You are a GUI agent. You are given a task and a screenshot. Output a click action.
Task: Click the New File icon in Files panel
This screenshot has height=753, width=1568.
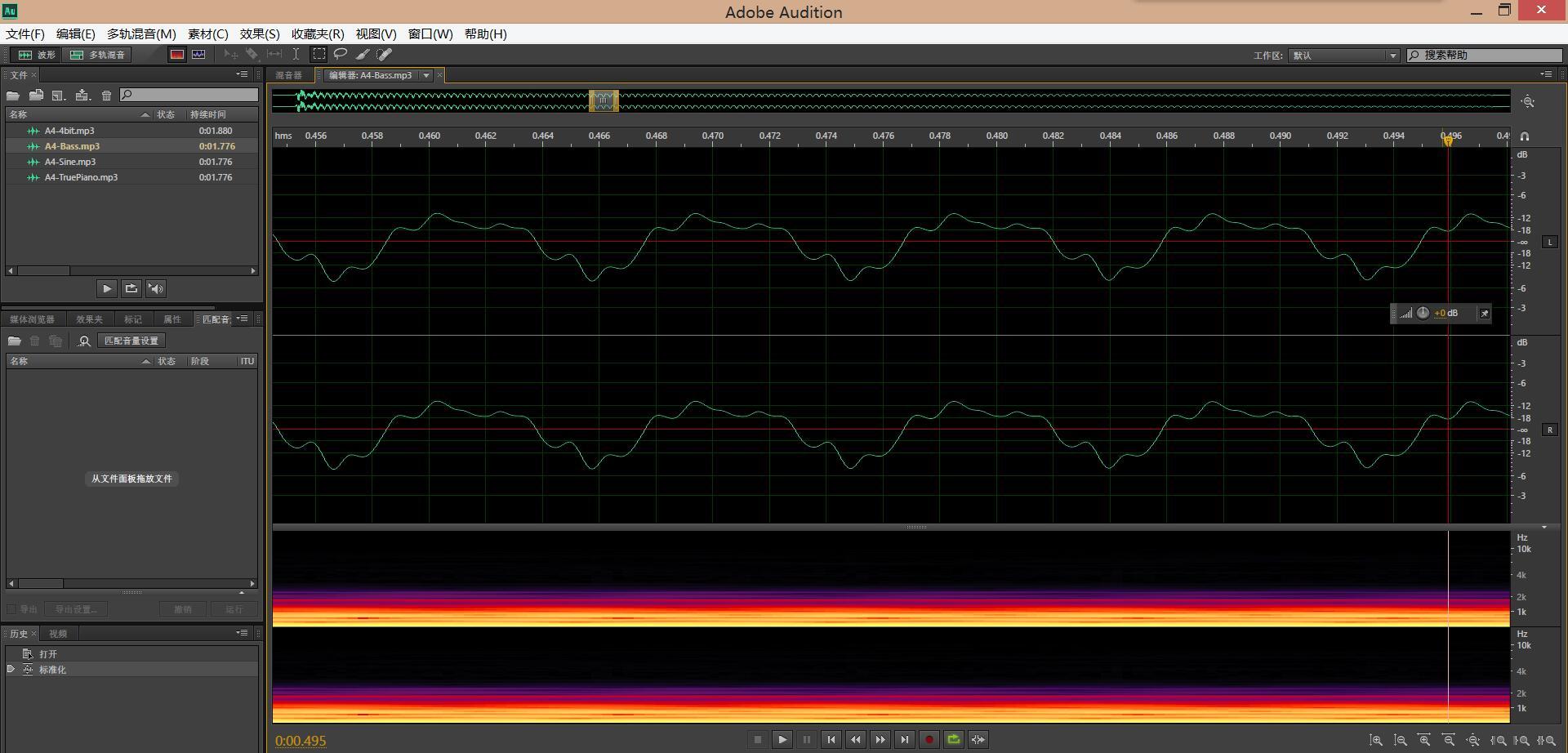click(59, 96)
